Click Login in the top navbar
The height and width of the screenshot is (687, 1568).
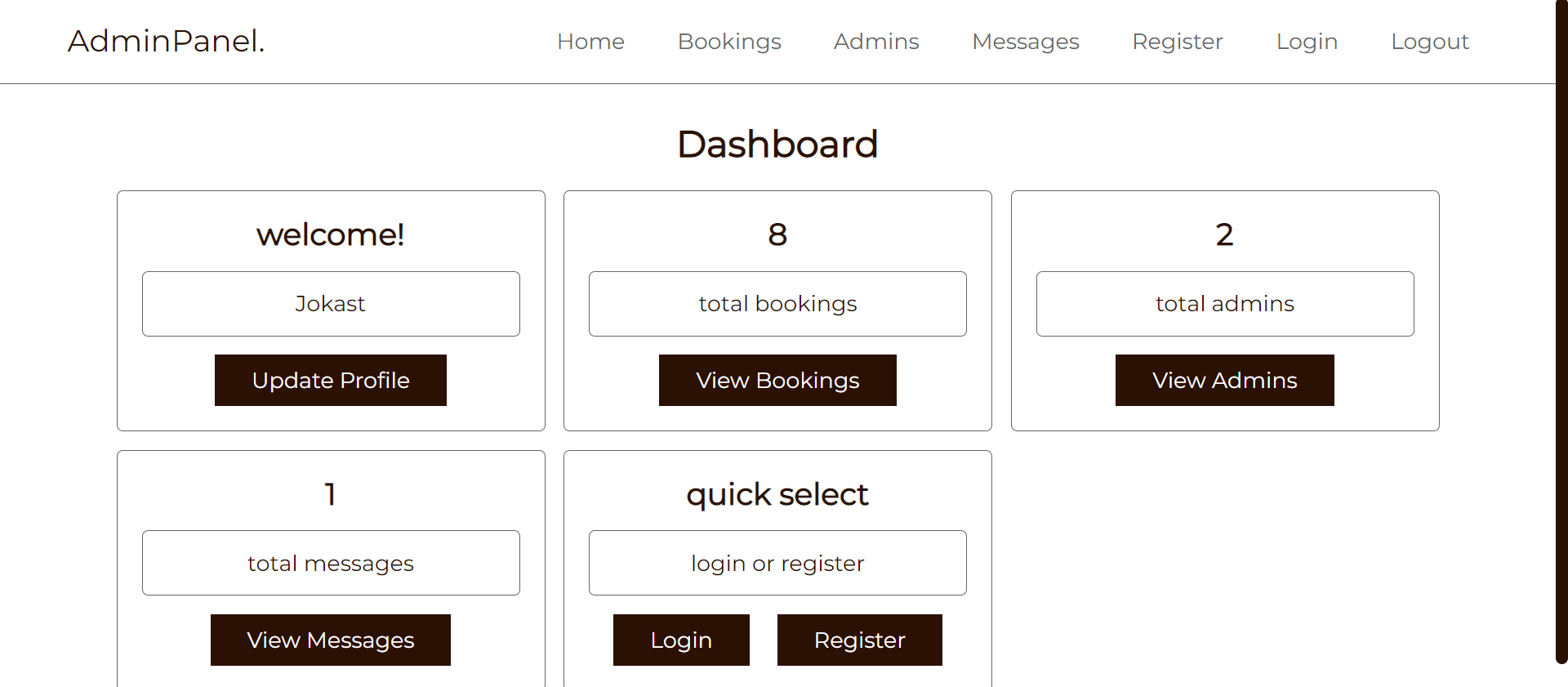click(1307, 42)
